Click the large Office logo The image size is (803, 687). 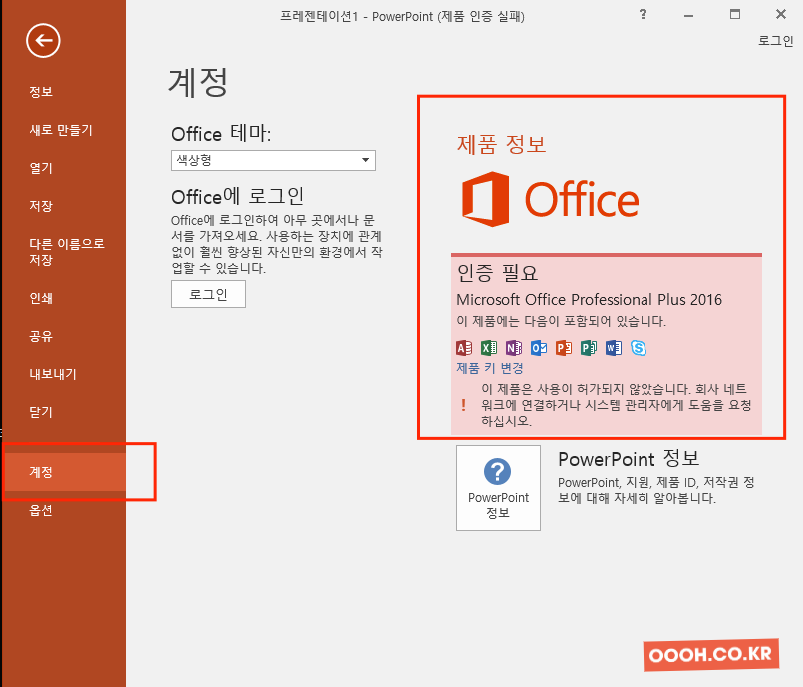pyautogui.click(x=550, y=199)
